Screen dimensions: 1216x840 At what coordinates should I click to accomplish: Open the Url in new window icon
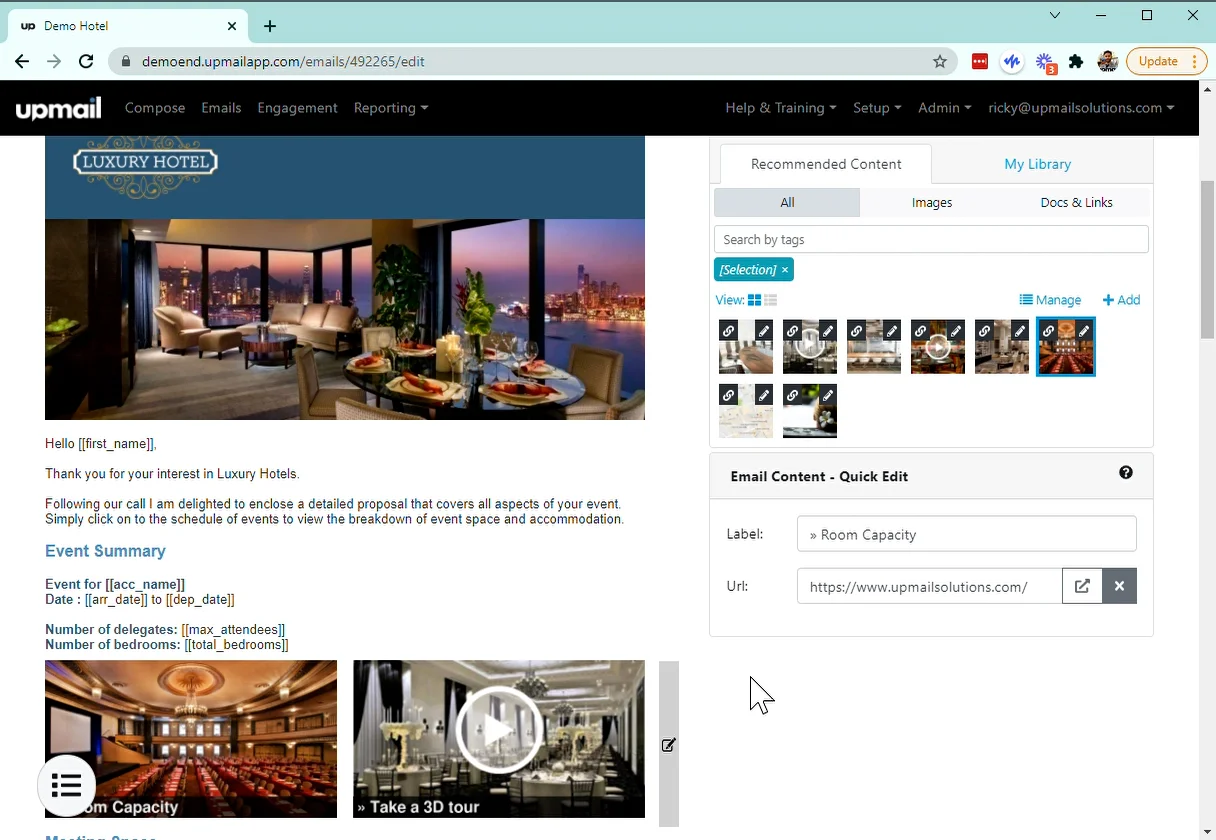(1082, 586)
